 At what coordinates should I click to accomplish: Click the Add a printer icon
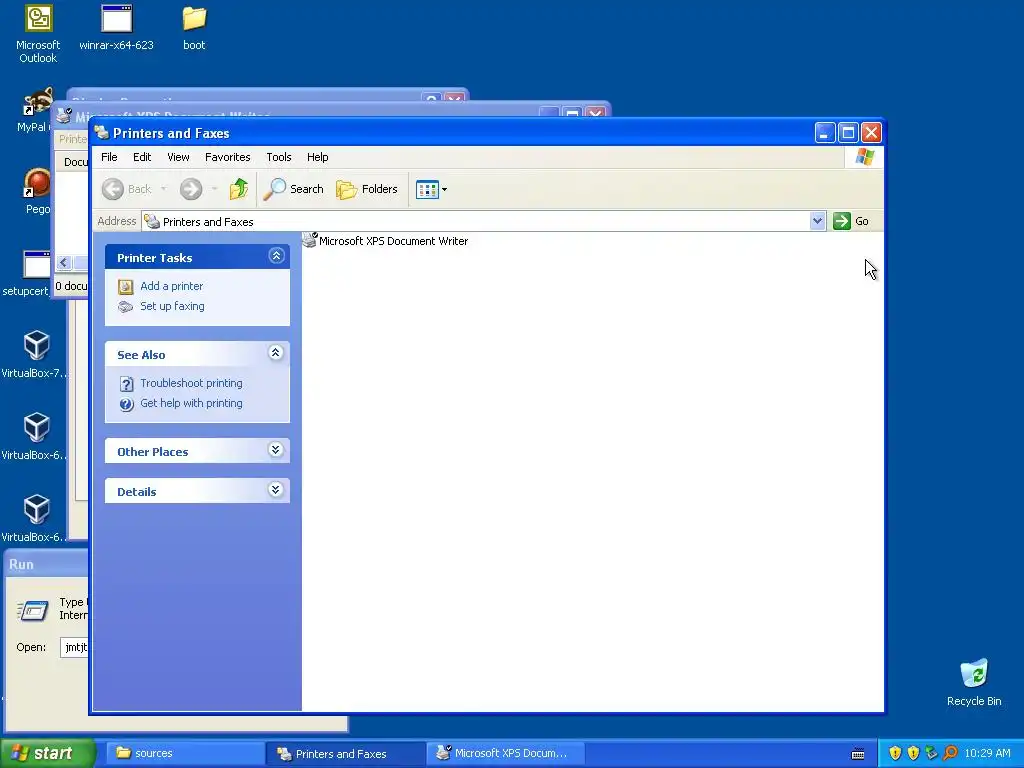coord(125,287)
